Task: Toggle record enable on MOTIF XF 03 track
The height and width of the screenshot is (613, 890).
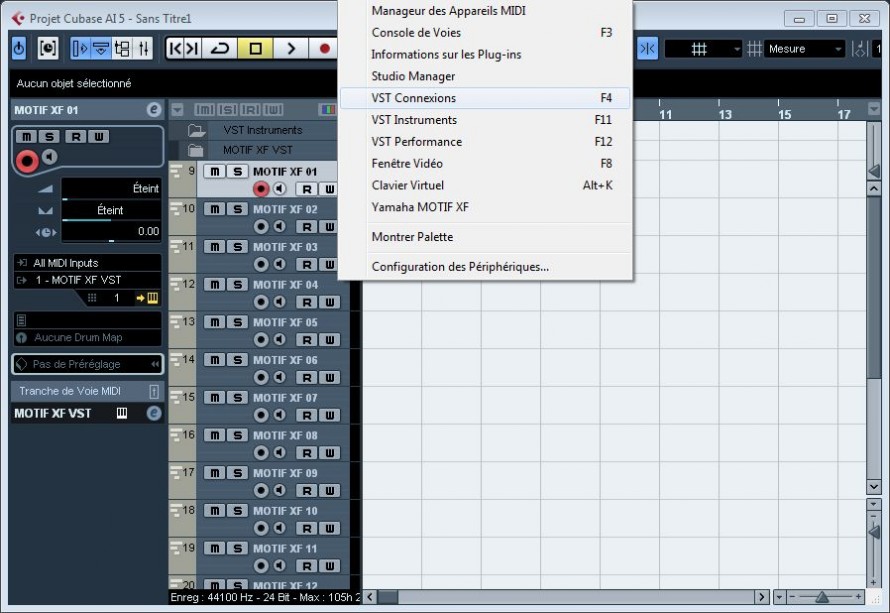Action: pyautogui.click(x=262, y=264)
